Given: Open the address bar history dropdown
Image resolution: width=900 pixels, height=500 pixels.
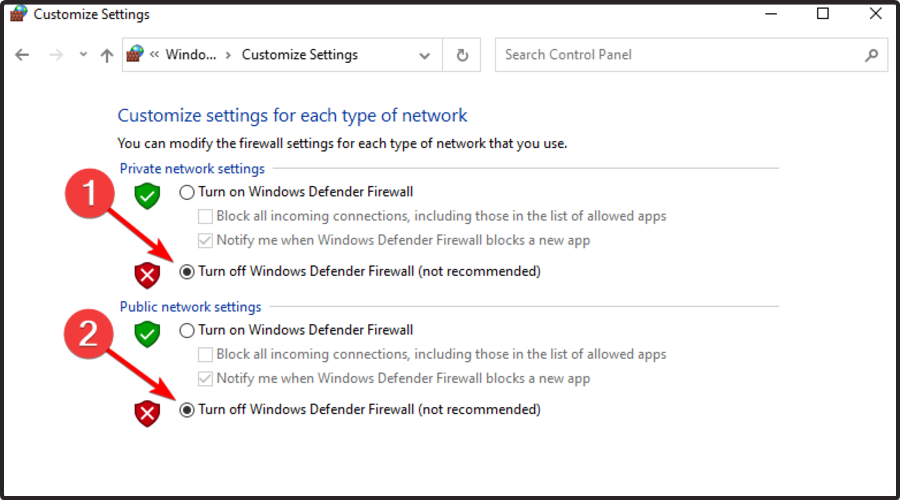Looking at the screenshot, I should point(426,55).
